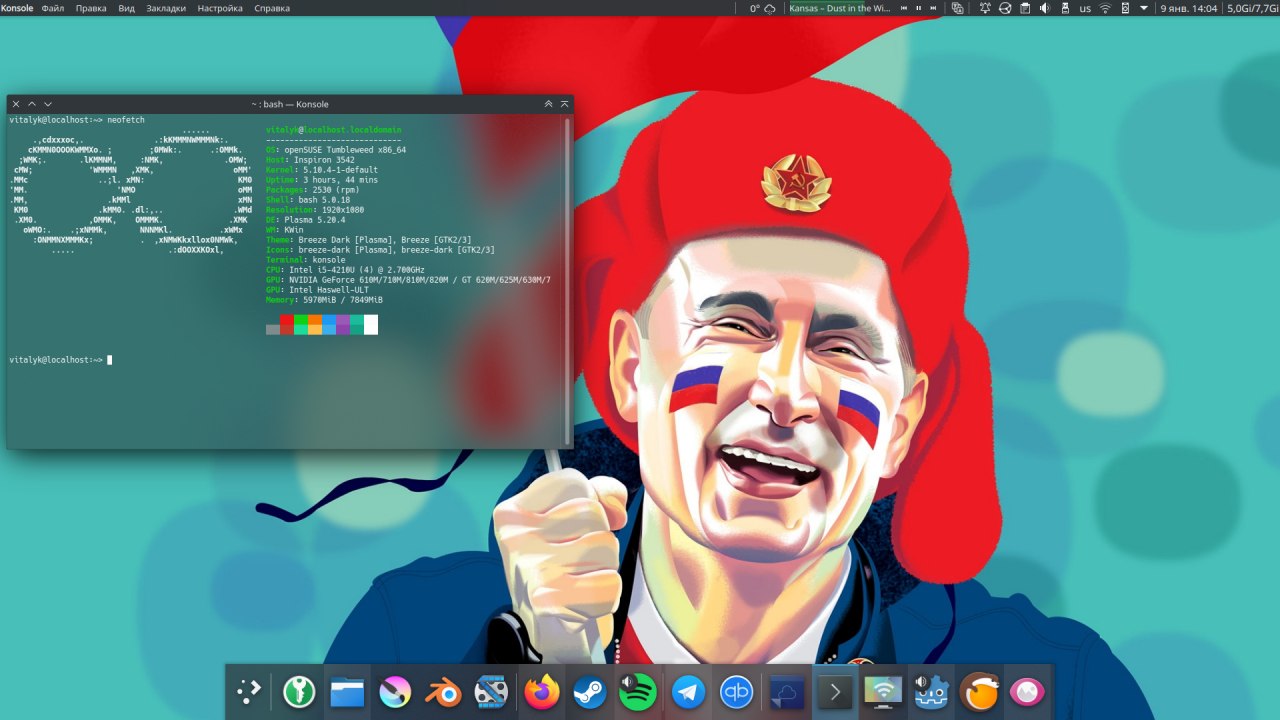
Task: Launch Steam from the dock
Action: (x=590, y=692)
